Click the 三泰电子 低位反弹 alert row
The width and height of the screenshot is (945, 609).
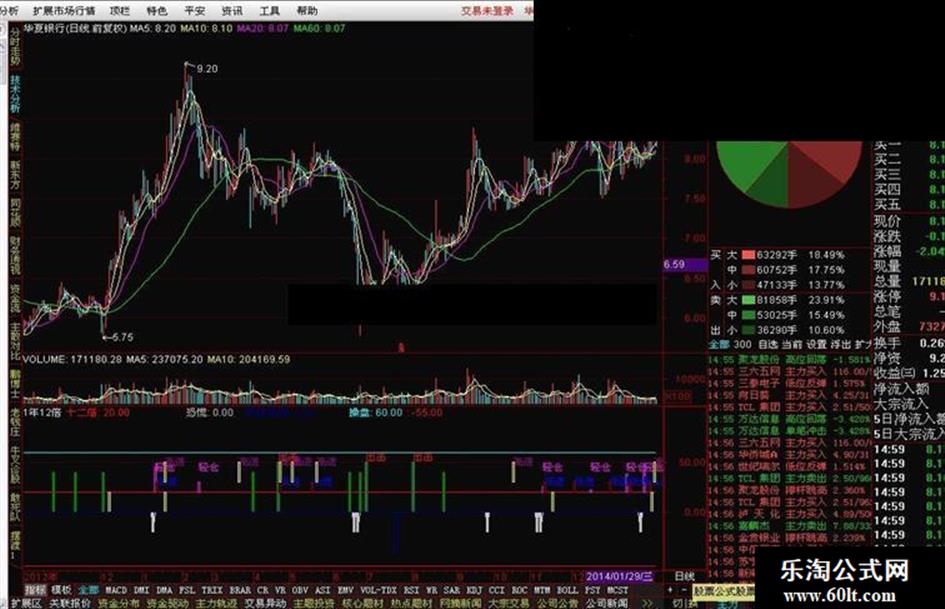790,383
